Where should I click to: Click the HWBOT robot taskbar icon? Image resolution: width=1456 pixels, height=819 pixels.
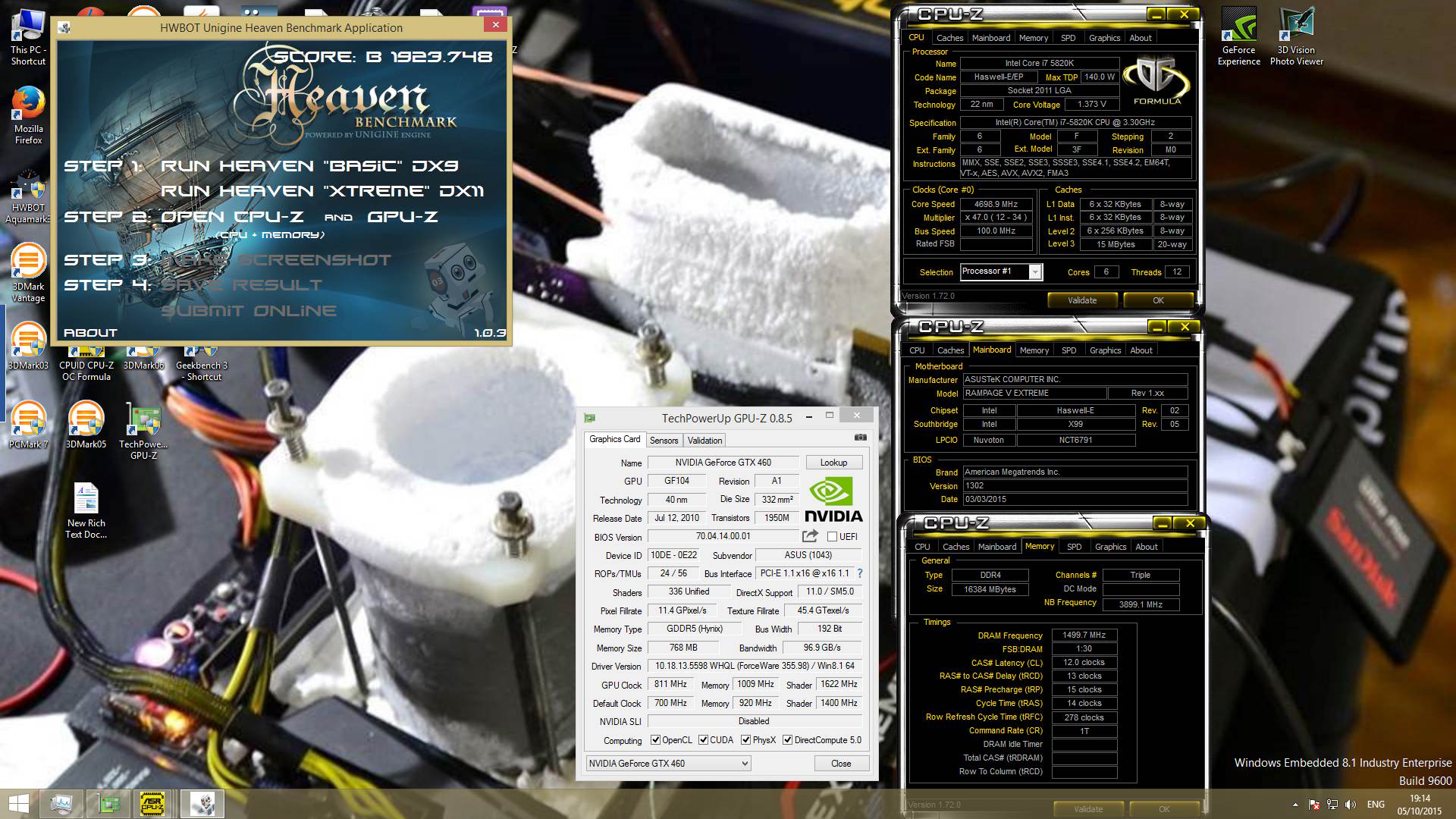point(202,804)
